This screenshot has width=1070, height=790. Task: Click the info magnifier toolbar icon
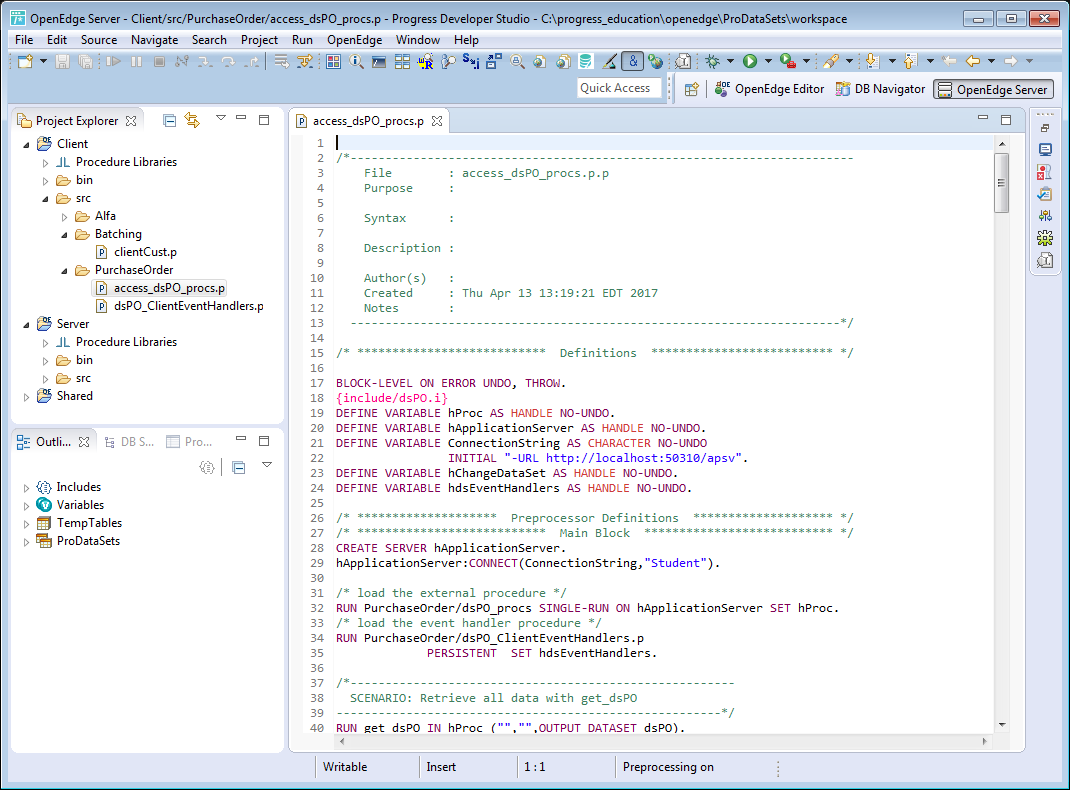pyautogui.click(x=356, y=61)
